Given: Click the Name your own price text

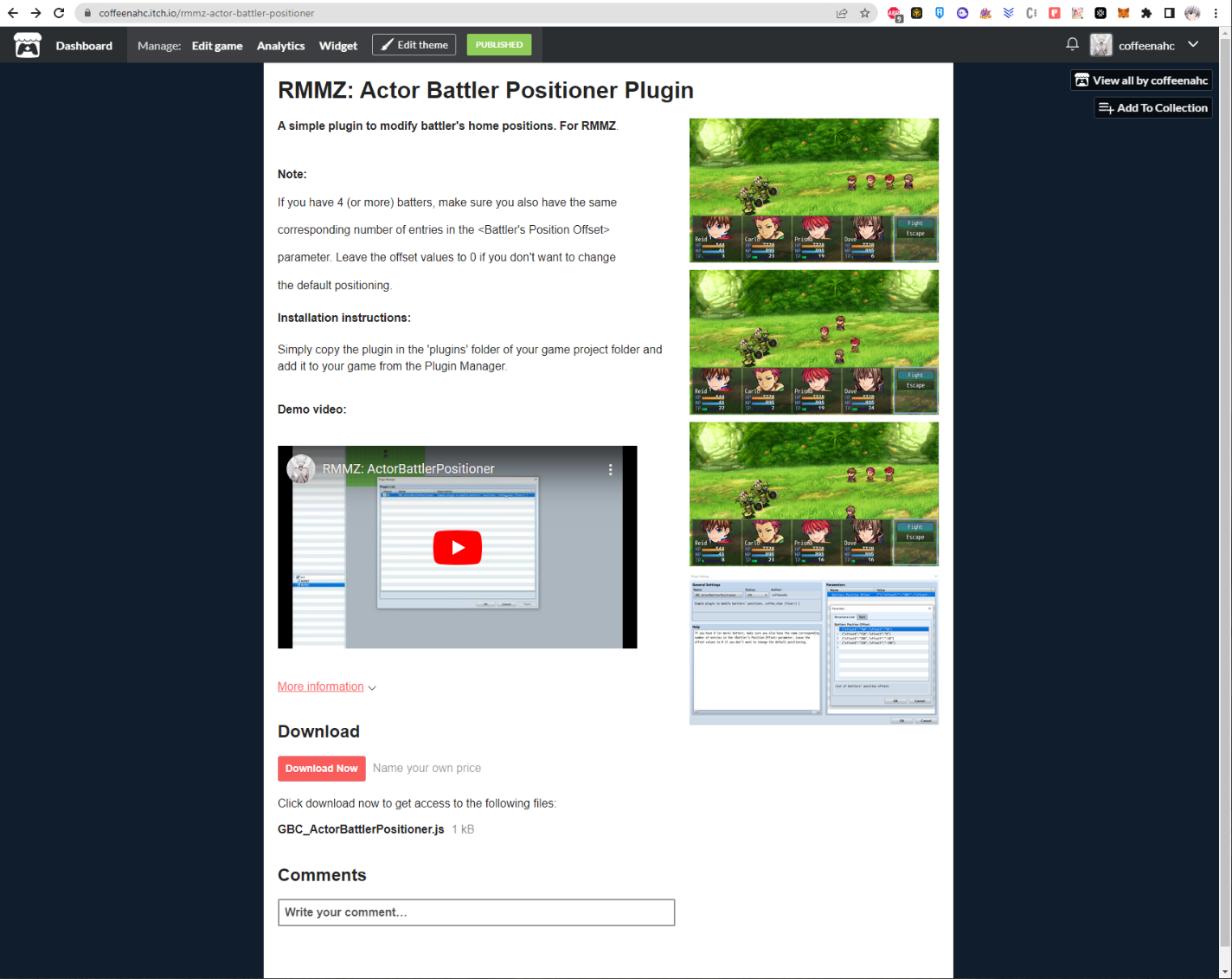Looking at the screenshot, I should (427, 768).
